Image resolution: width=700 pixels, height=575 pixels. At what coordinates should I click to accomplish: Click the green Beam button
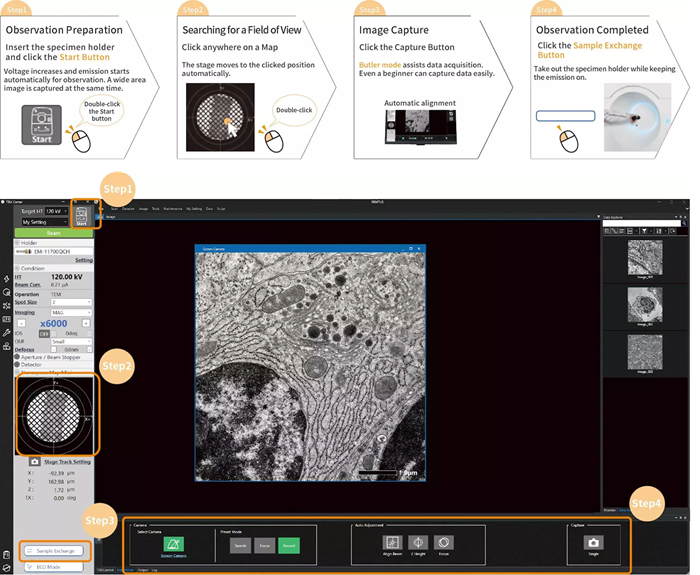click(x=54, y=233)
